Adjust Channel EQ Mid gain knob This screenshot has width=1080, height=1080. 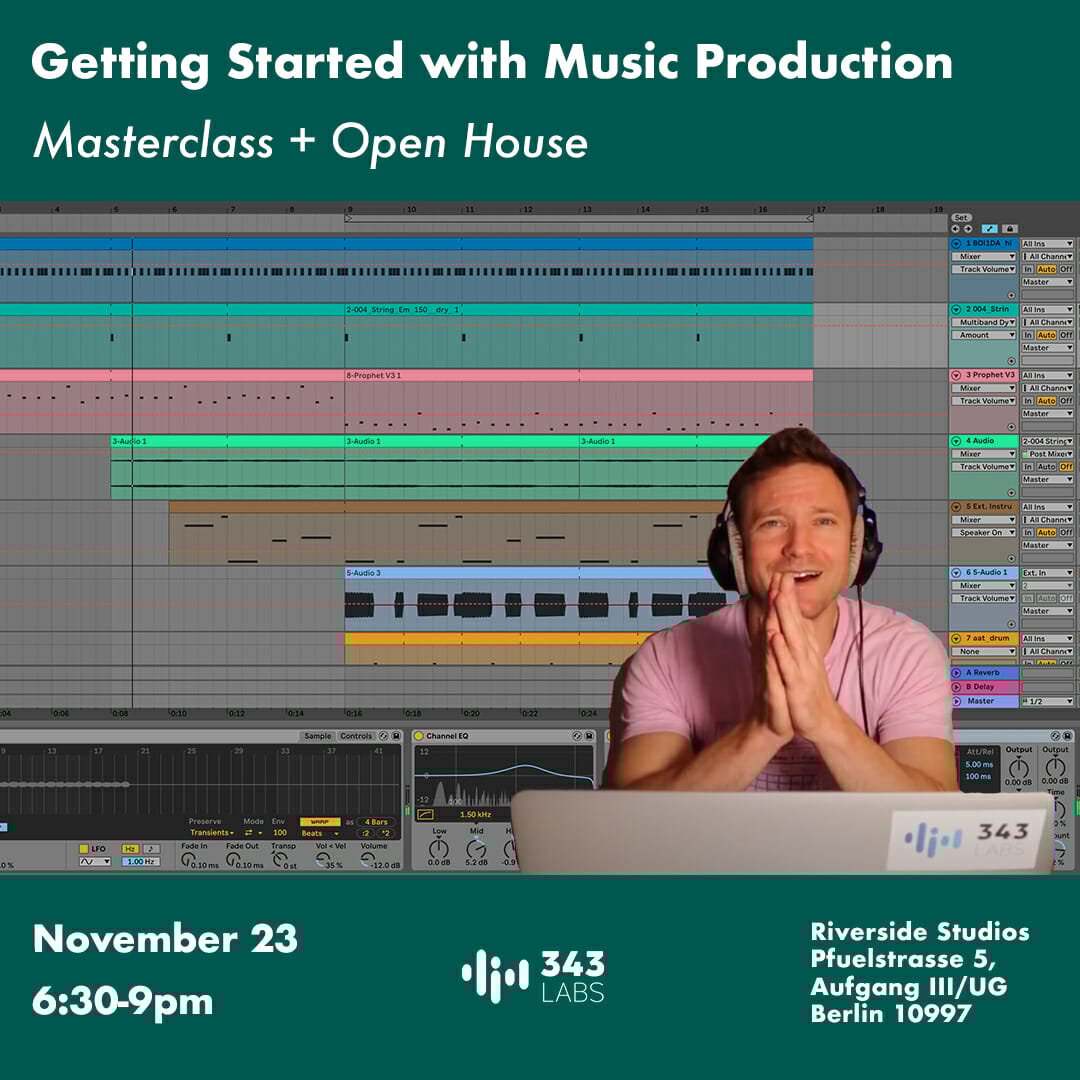point(476,849)
